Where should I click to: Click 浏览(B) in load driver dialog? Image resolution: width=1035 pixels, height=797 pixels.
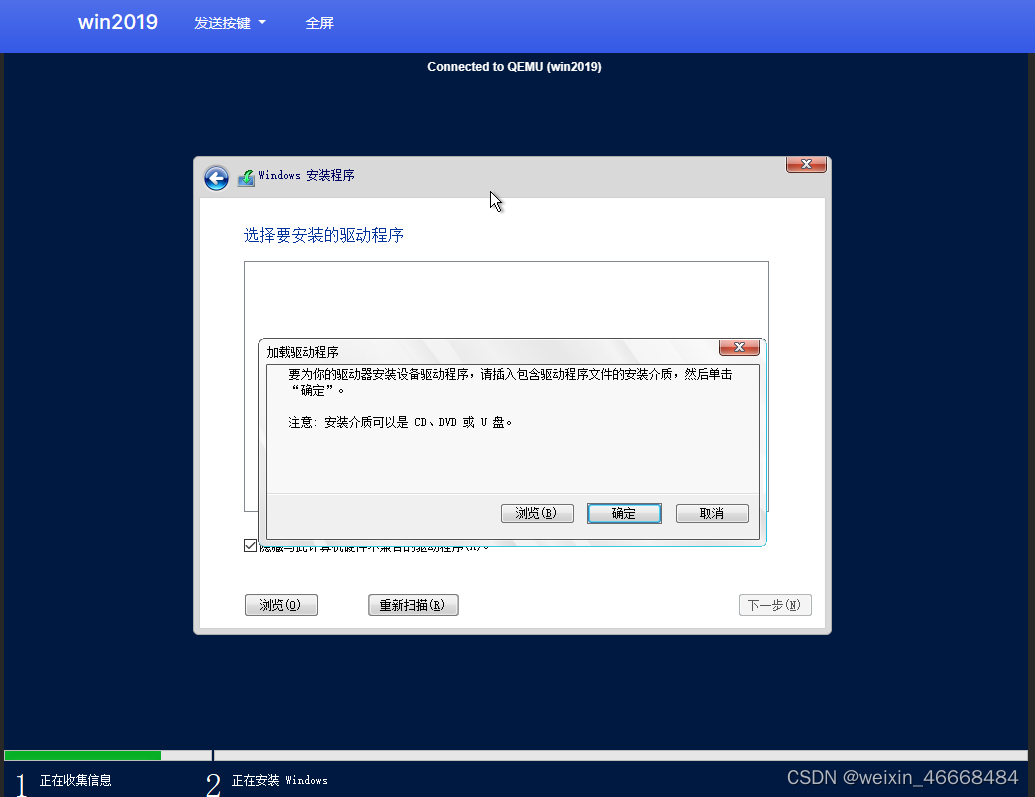click(537, 513)
